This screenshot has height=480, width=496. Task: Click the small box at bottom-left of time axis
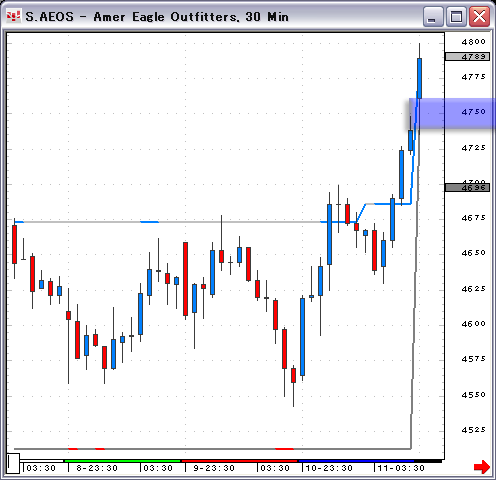[13, 463]
